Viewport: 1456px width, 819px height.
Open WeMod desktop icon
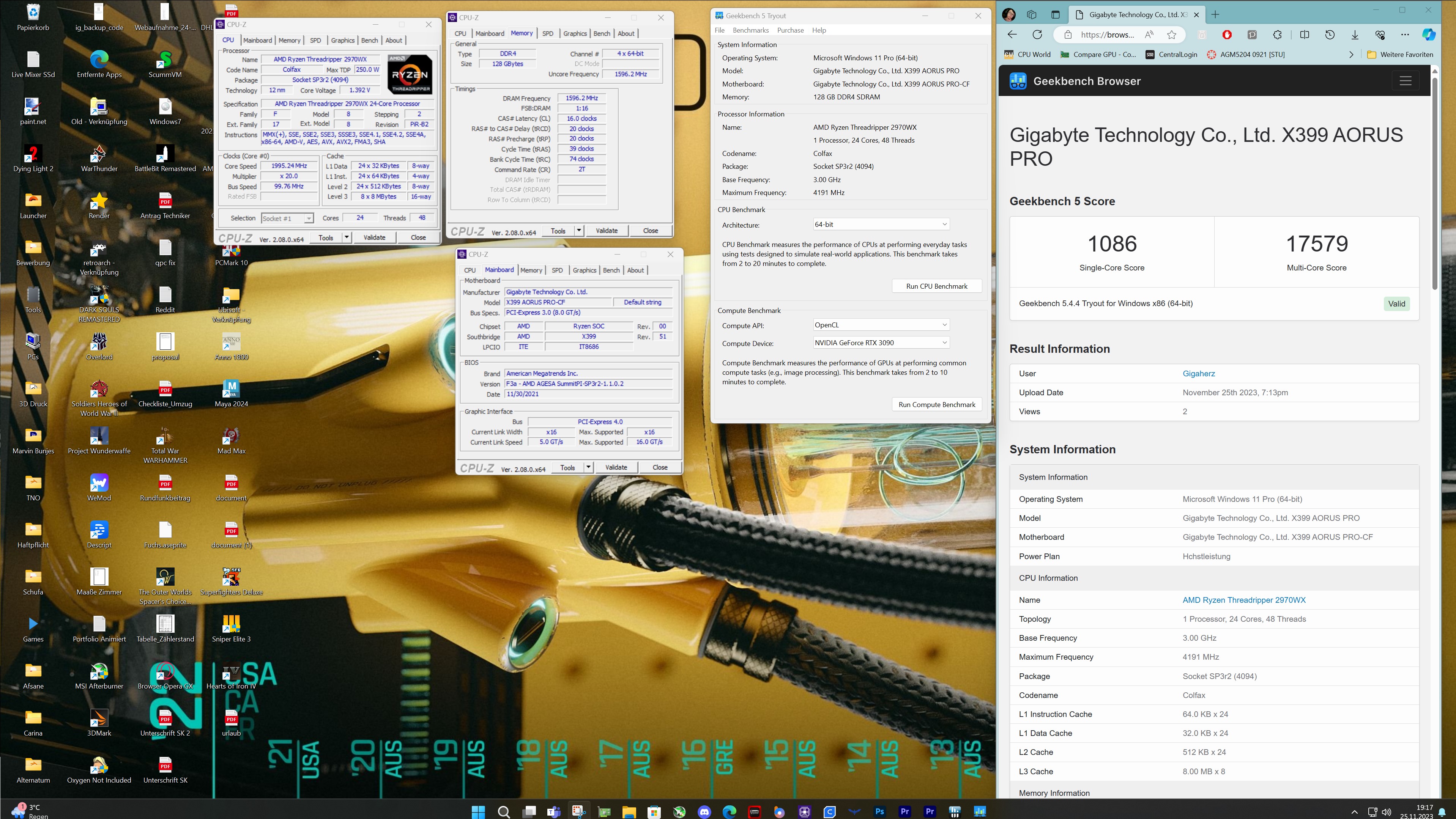point(99,488)
